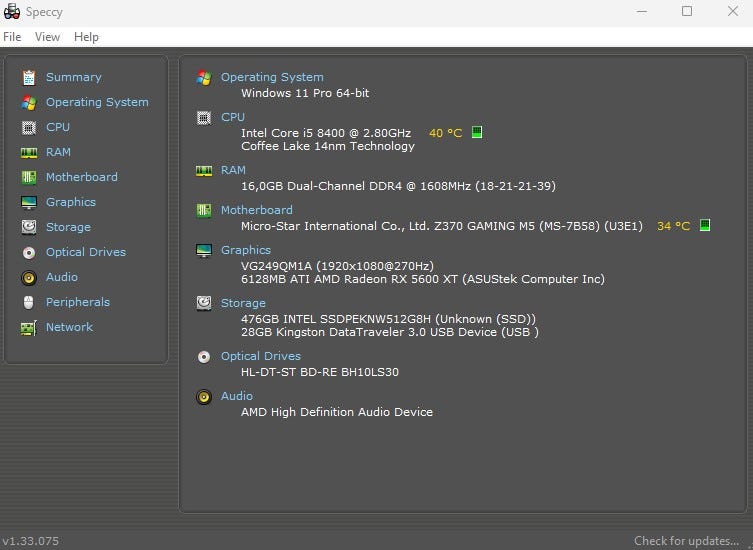Click the Motherboard icon in sidebar

[28, 177]
